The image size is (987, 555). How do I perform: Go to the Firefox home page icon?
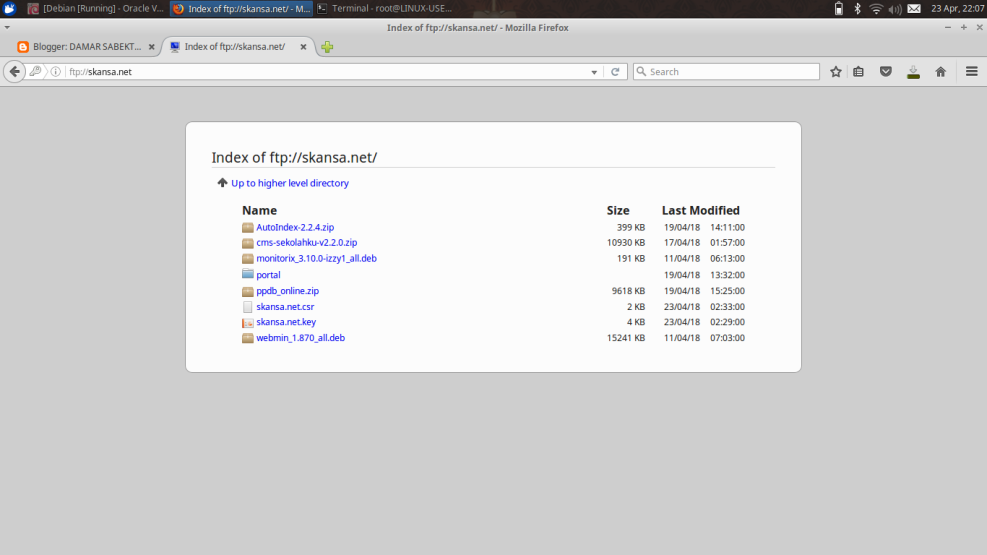(x=940, y=72)
